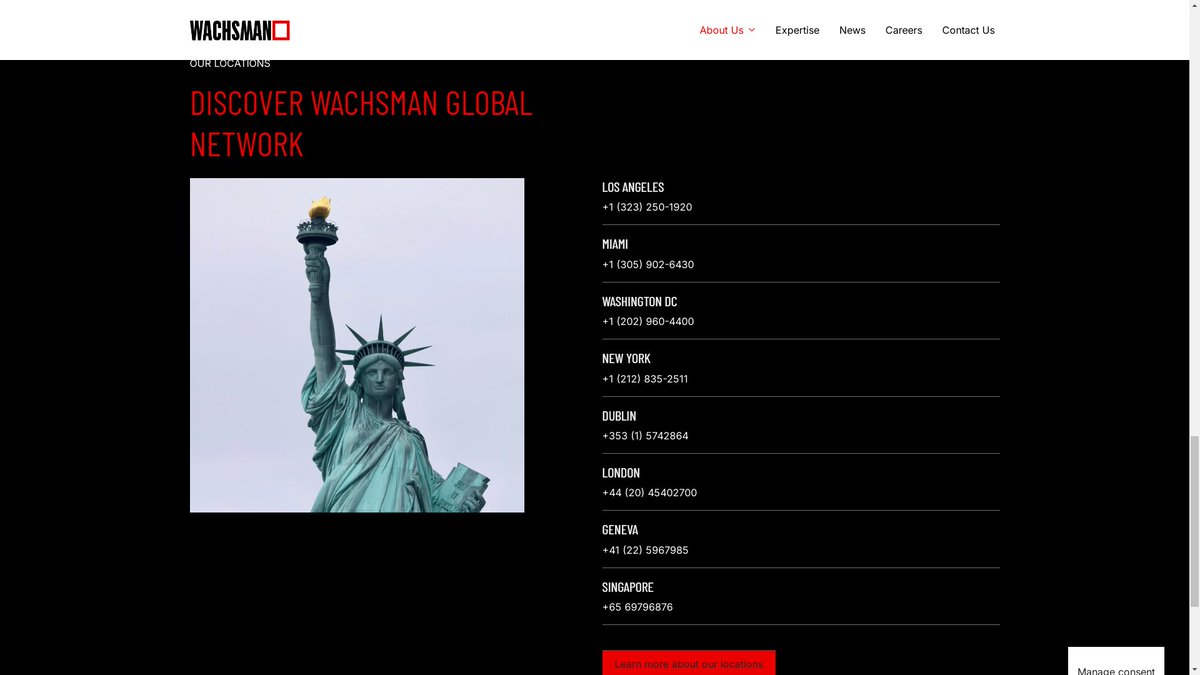
Task: Call Geneva number +41 (22) 5967985
Action: point(645,550)
